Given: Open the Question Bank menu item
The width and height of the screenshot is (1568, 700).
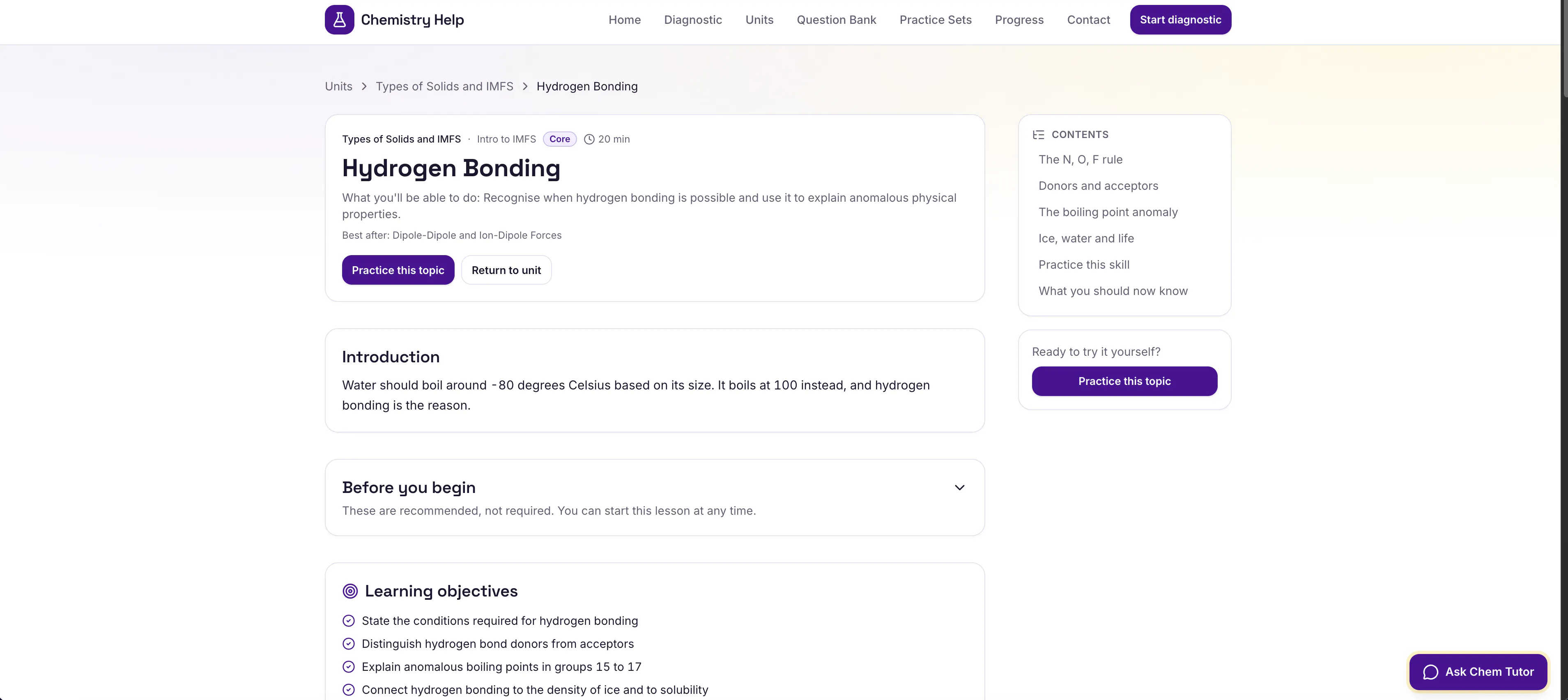Looking at the screenshot, I should pyautogui.click(x=836, y=20).
